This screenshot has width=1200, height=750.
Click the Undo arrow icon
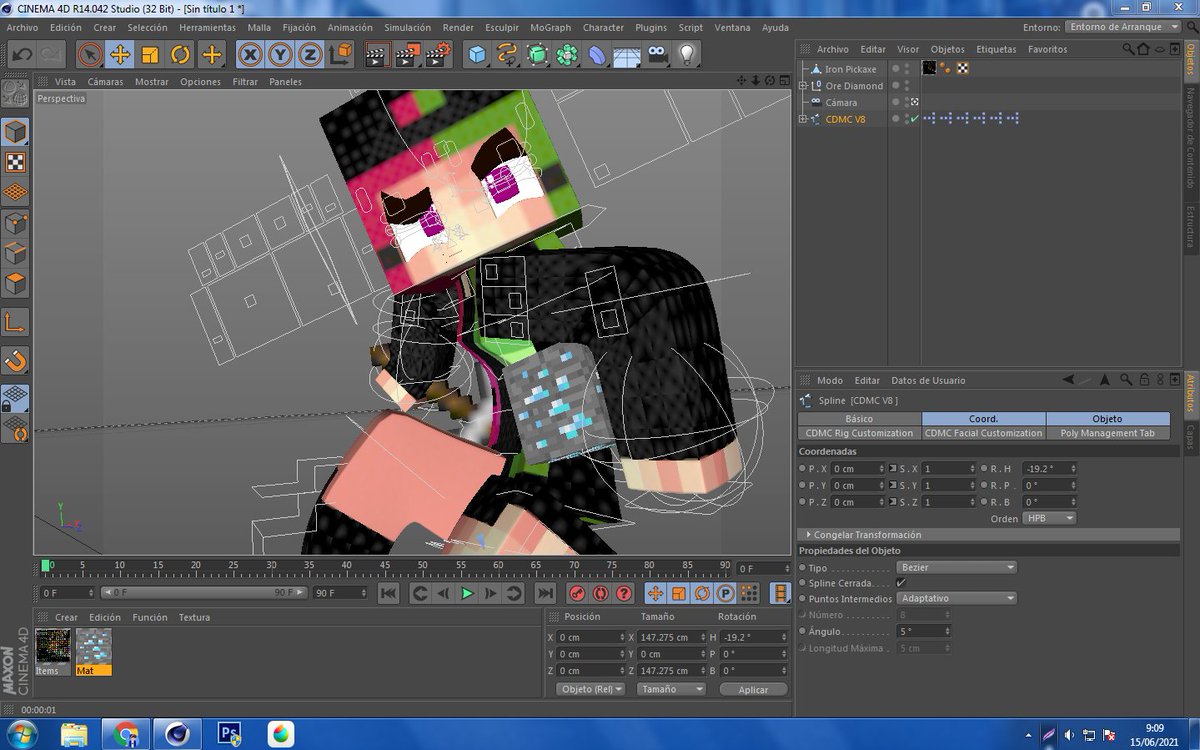(21, 54)
